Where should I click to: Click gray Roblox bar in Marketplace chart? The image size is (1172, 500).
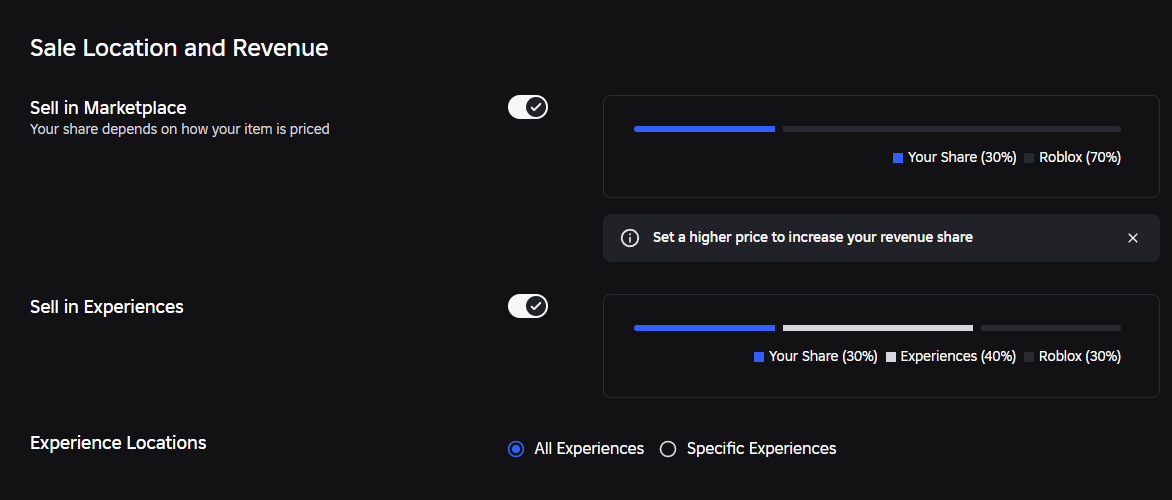(952, 129)
